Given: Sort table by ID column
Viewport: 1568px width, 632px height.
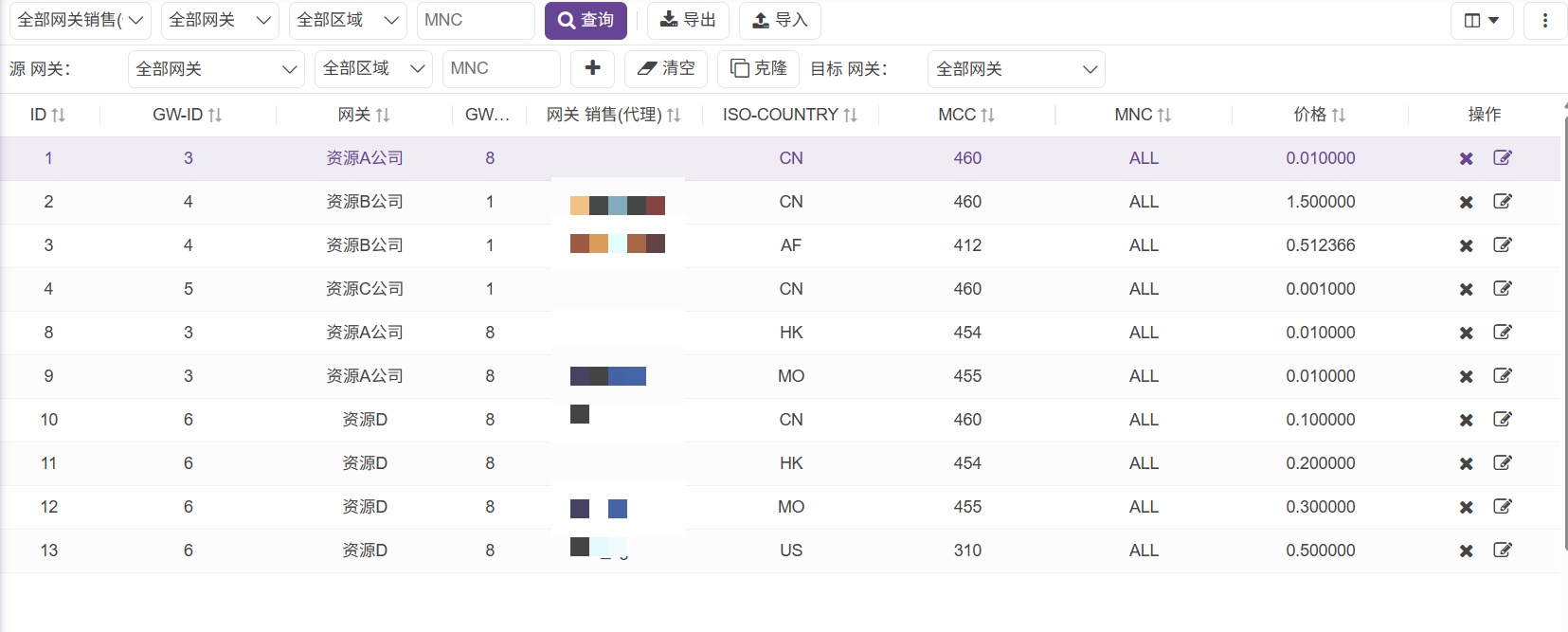Looking at the screenshot, I should pyautogui.click(x=48, y=115).
